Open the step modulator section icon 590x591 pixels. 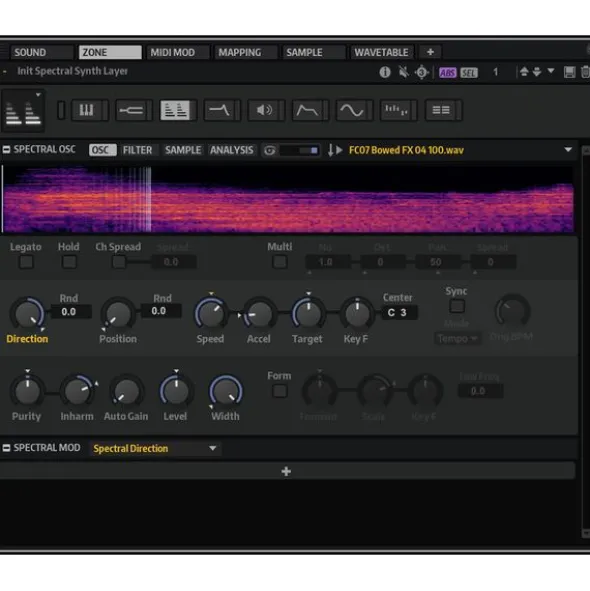pos(396,110)
